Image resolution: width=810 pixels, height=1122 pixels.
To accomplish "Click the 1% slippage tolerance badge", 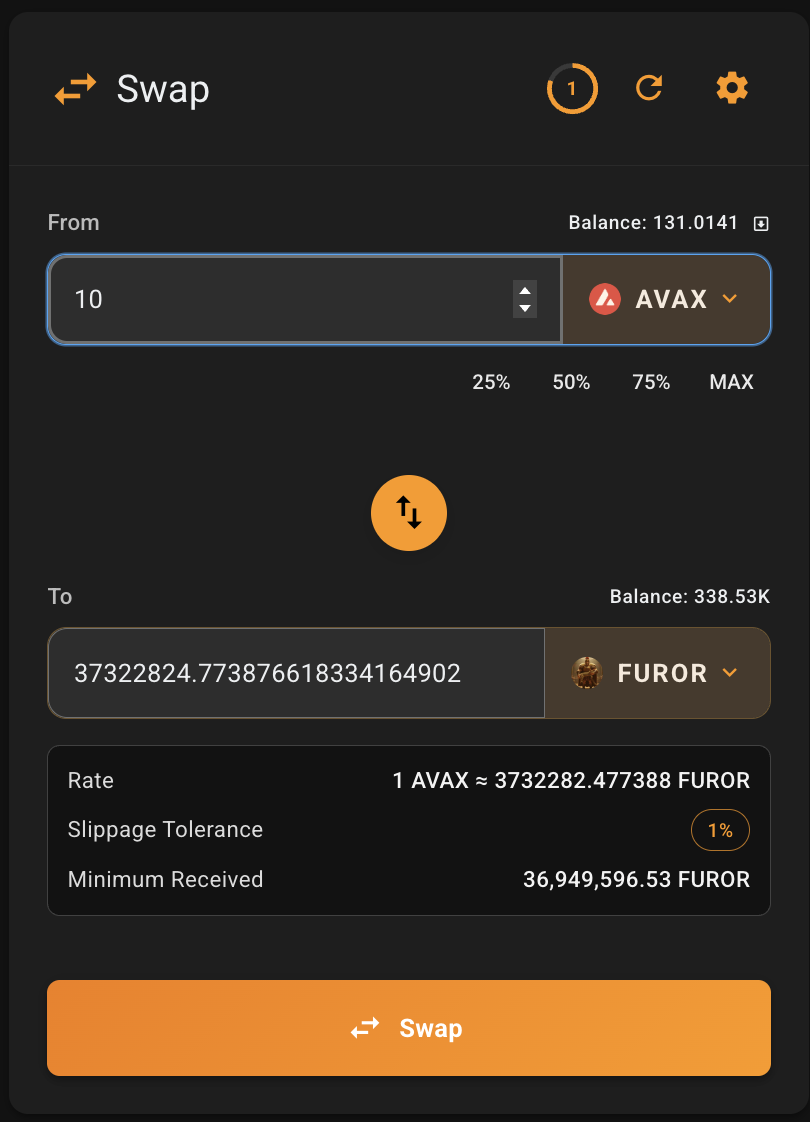I will click(x=720, y=830).
